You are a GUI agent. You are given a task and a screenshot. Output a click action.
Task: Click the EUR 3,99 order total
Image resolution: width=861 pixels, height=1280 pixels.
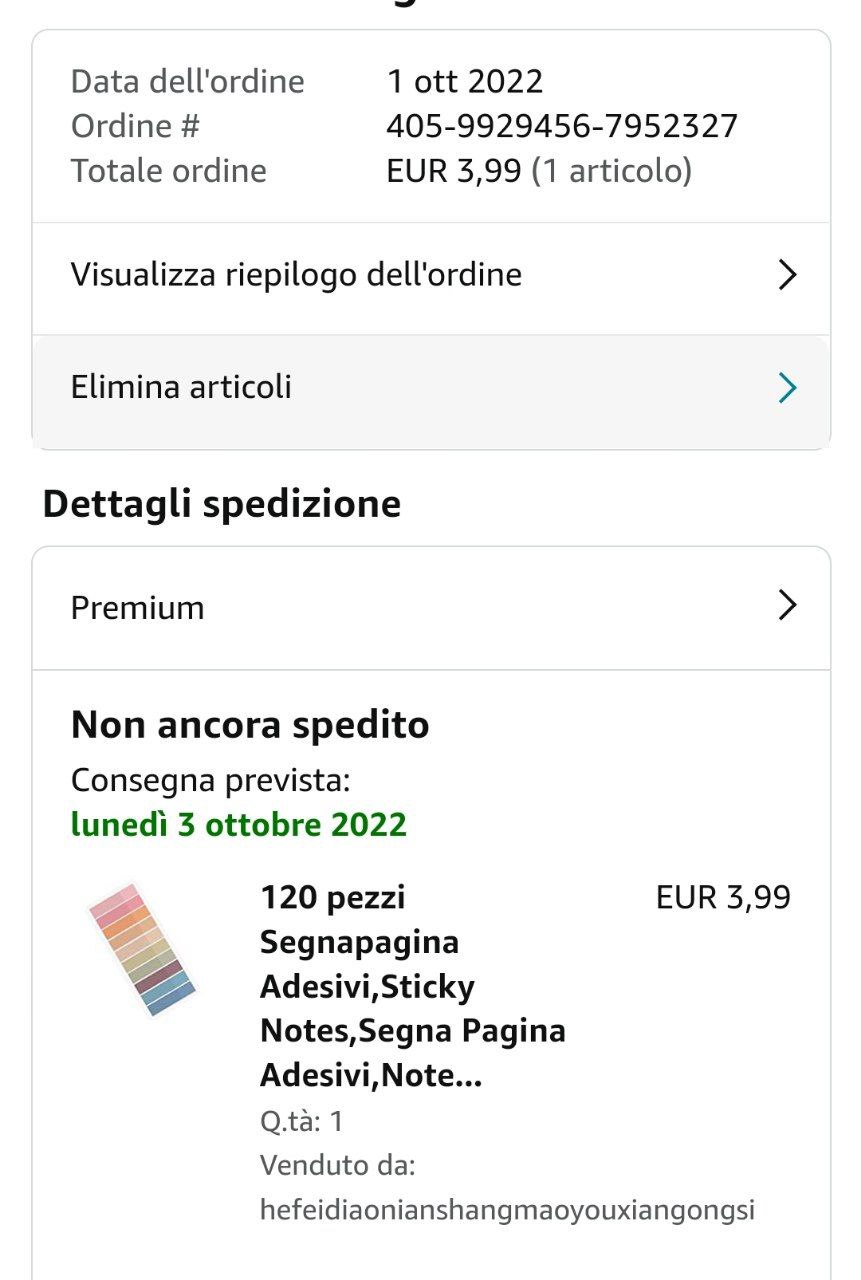[454, 171]
